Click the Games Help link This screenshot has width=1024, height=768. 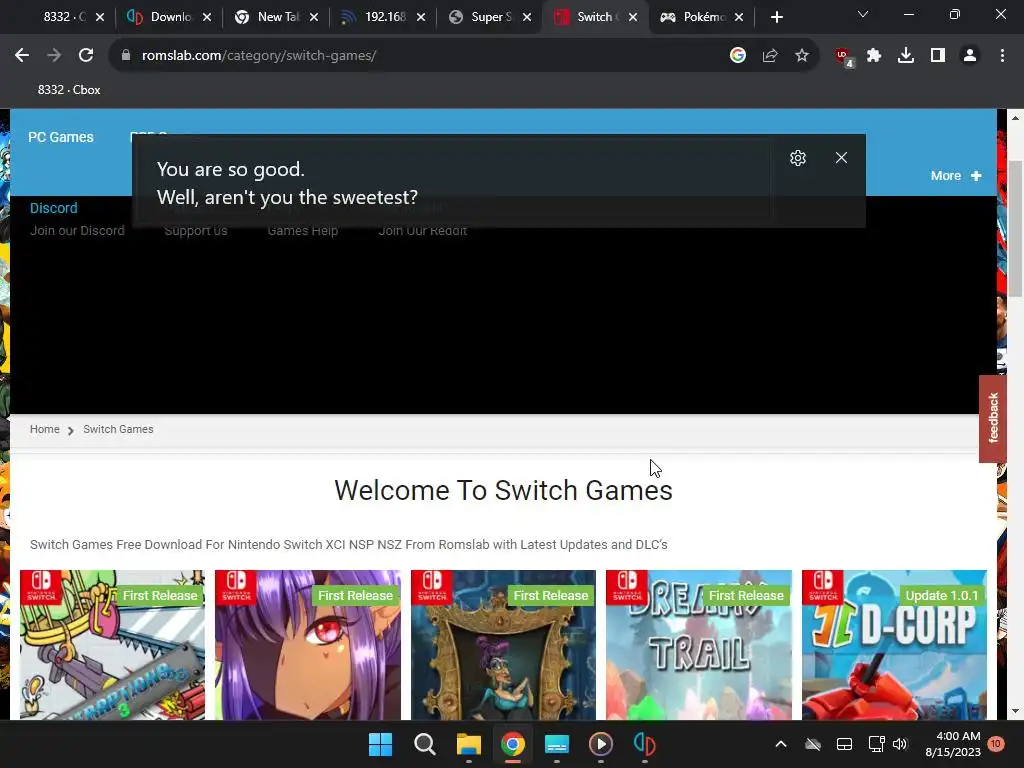302,231
